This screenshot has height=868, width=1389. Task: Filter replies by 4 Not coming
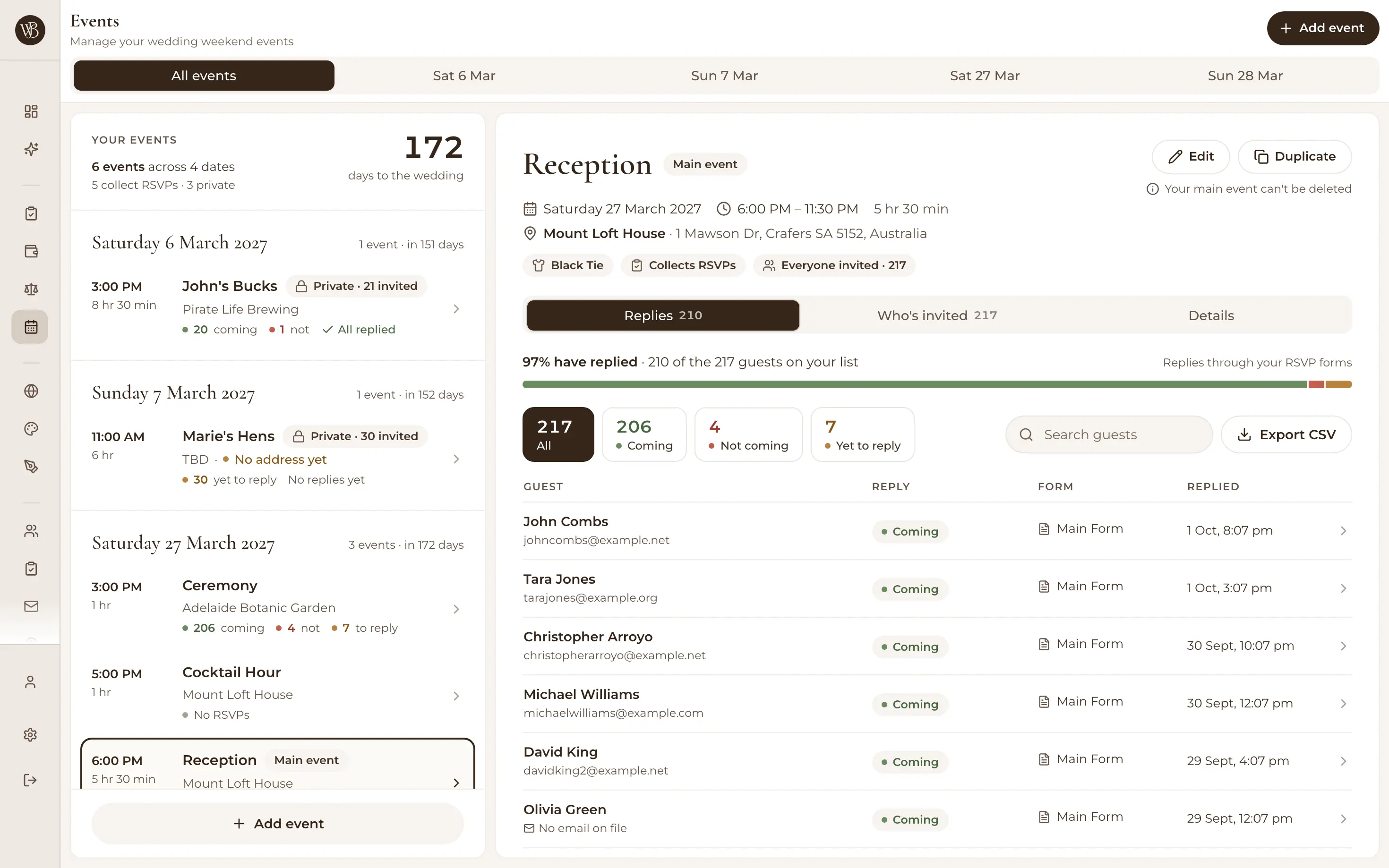coord(748,434)
